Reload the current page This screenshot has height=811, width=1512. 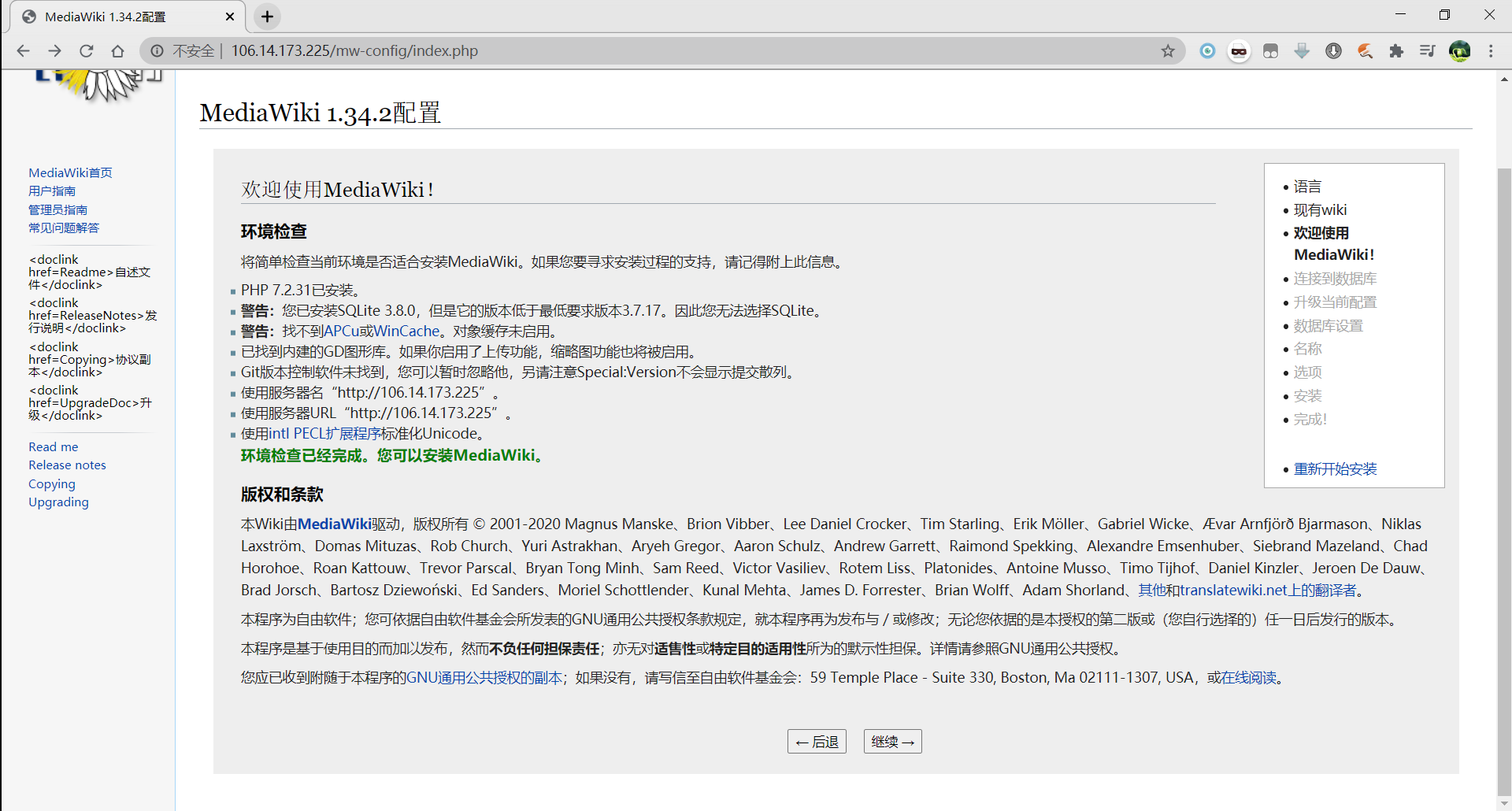click(86, 51)
